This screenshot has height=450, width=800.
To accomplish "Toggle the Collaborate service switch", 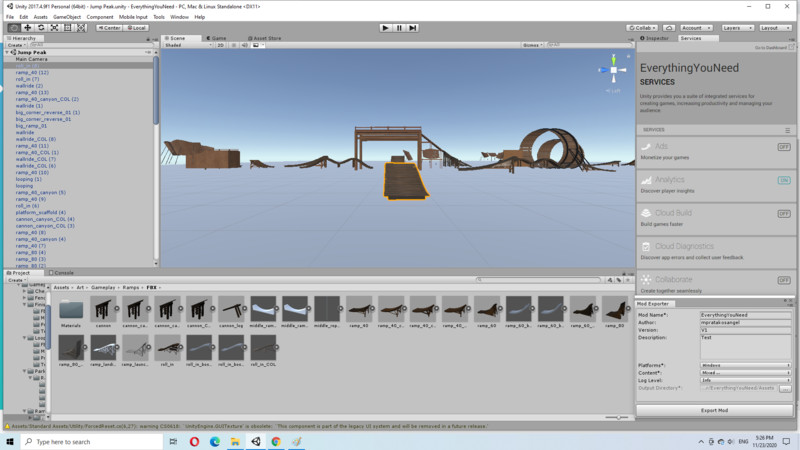I will [784, 280].
